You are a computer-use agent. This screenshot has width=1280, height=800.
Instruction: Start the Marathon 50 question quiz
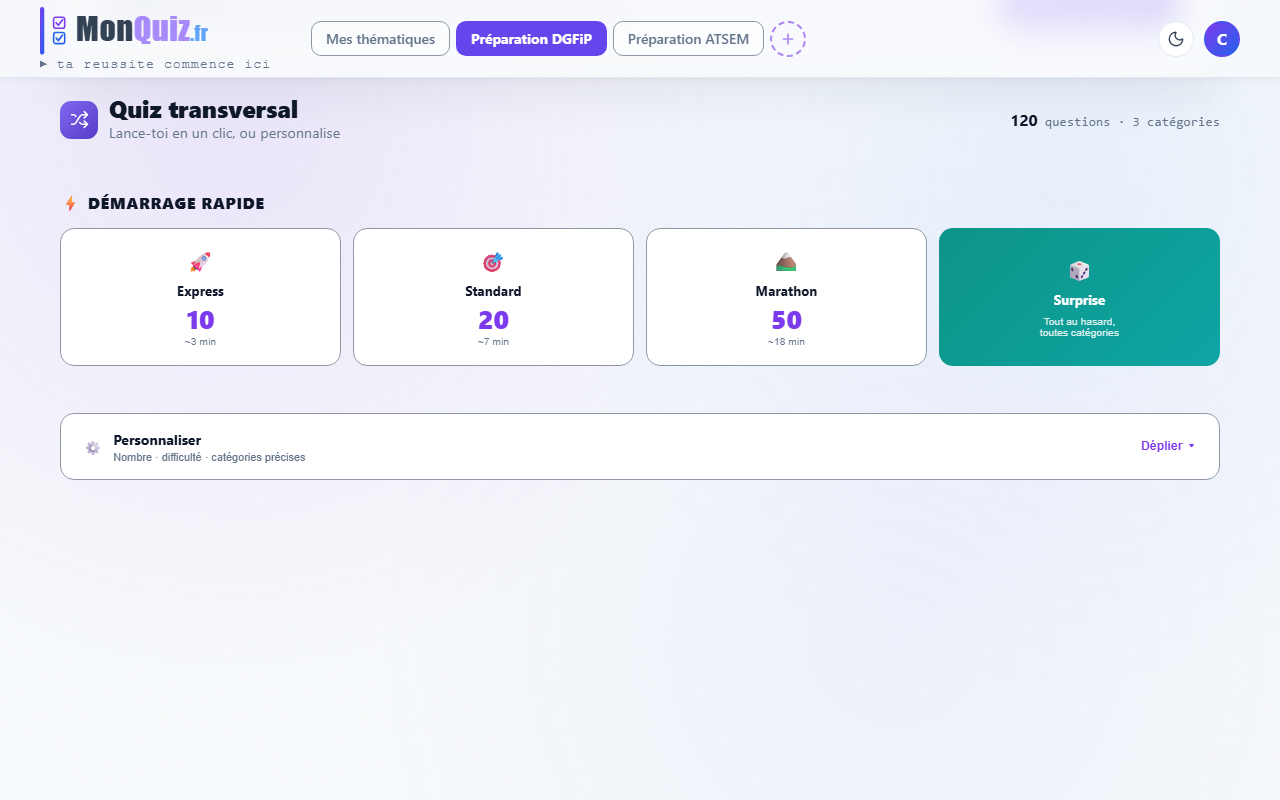[x=786, y=297]
